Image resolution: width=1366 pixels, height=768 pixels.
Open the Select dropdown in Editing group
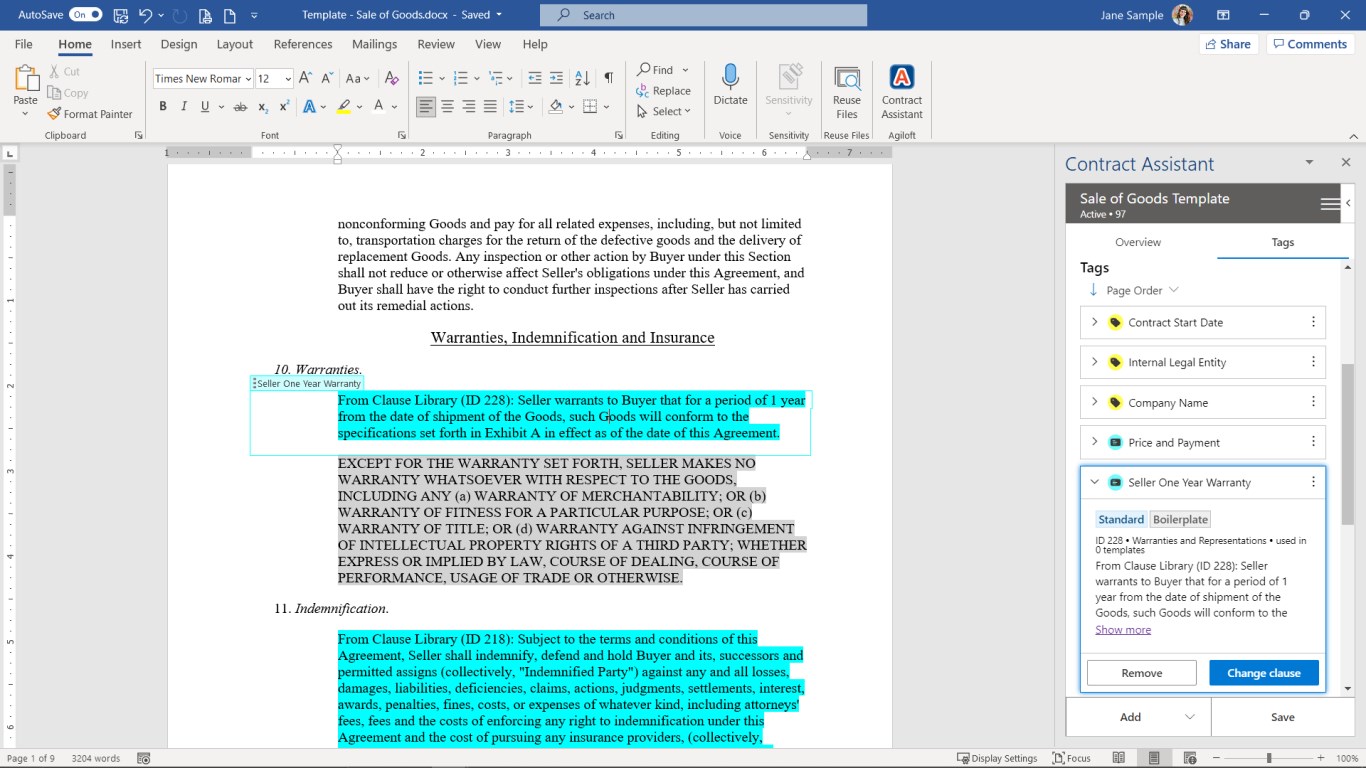pyautogui.click(x=663, y=111)
